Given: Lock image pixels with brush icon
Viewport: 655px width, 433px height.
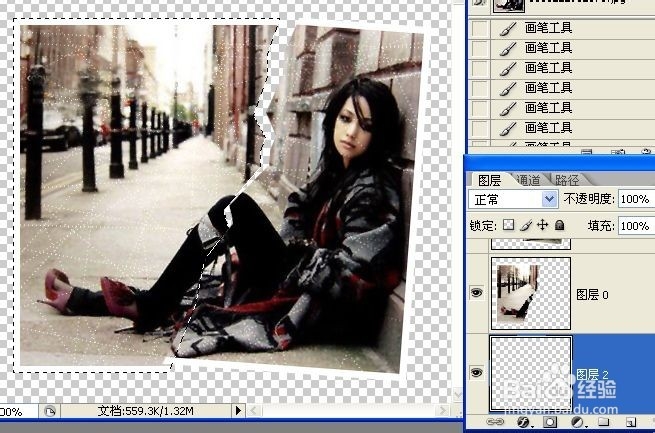Looking at the screenshot, I should (x=526, y=225).
